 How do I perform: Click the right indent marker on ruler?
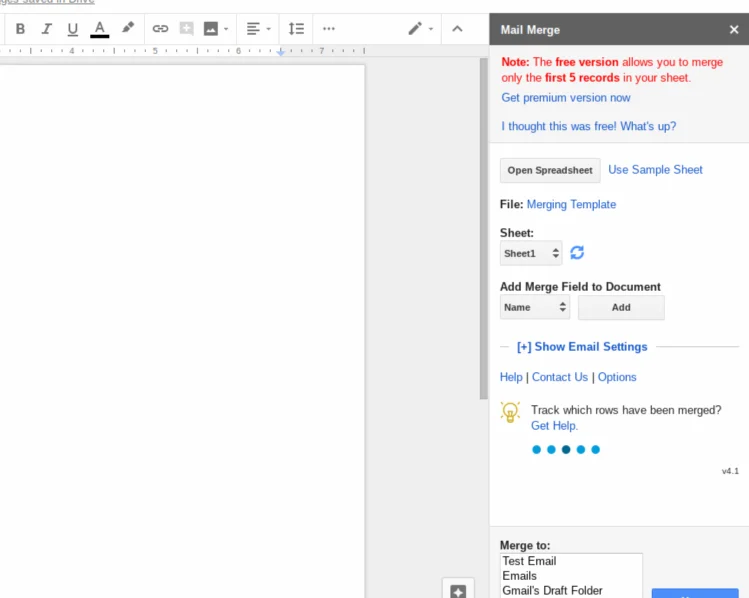281,52
